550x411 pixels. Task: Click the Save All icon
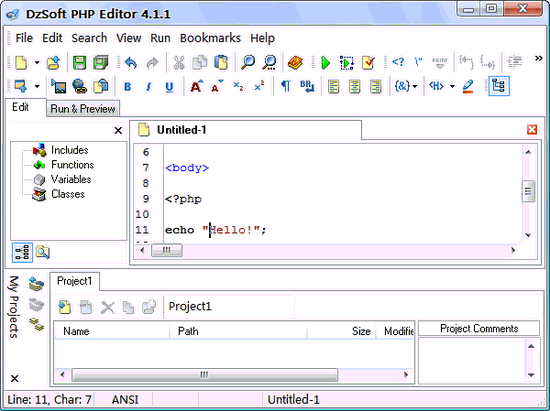click(x=101, y=63)
